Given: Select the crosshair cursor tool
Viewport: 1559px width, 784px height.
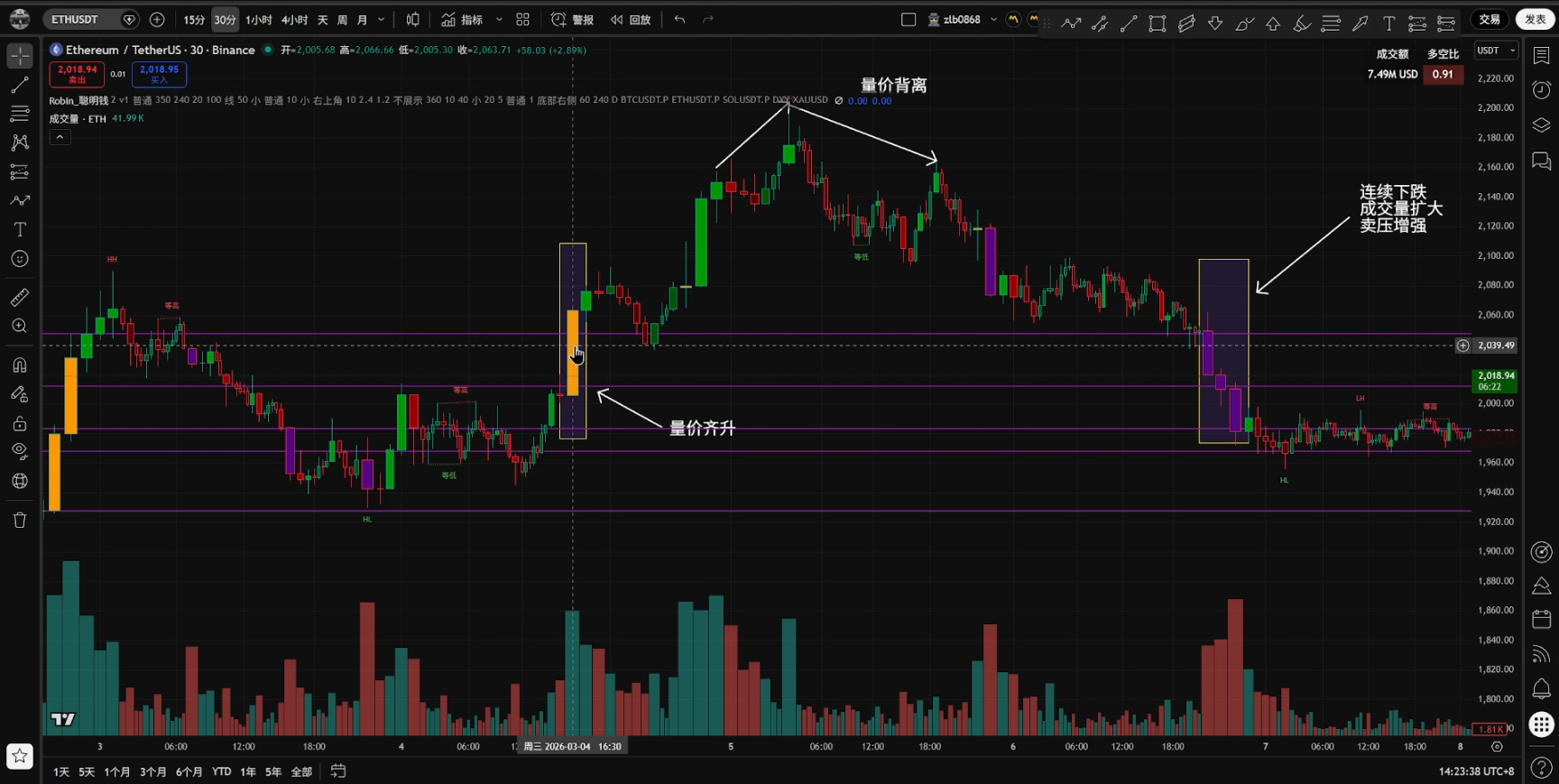Looking at the screenshot, I should 20,56.
